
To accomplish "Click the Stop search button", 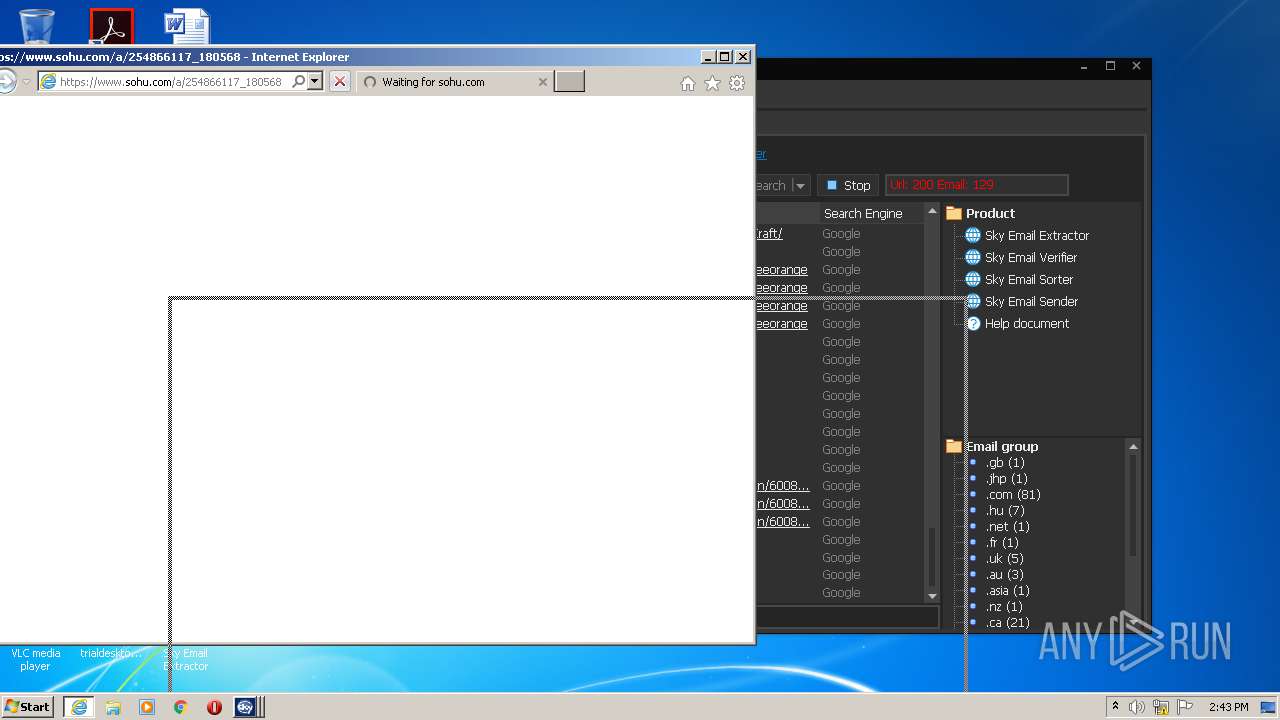I will point(848,185).
